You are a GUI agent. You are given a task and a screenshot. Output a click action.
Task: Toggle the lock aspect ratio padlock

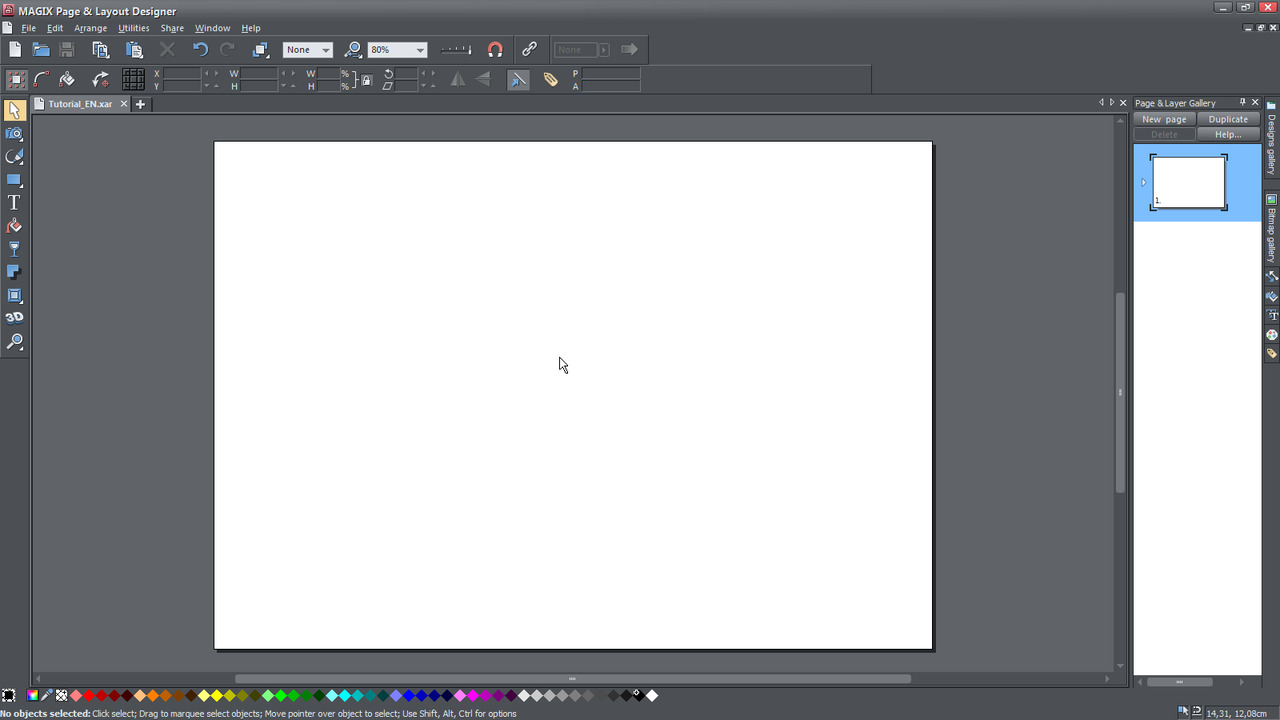(366, 80)
